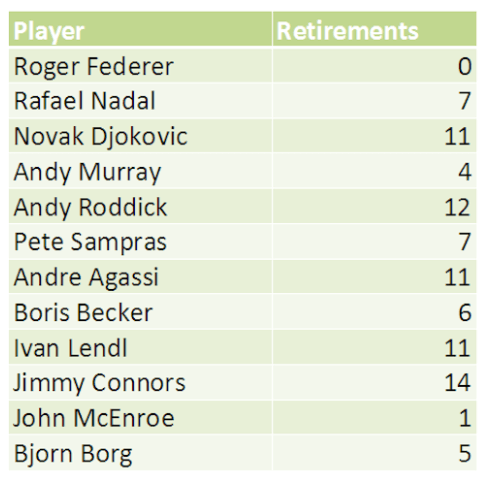Click the Pete Sampras cell
Screen dimensions: 493x480
click(140, 241)
